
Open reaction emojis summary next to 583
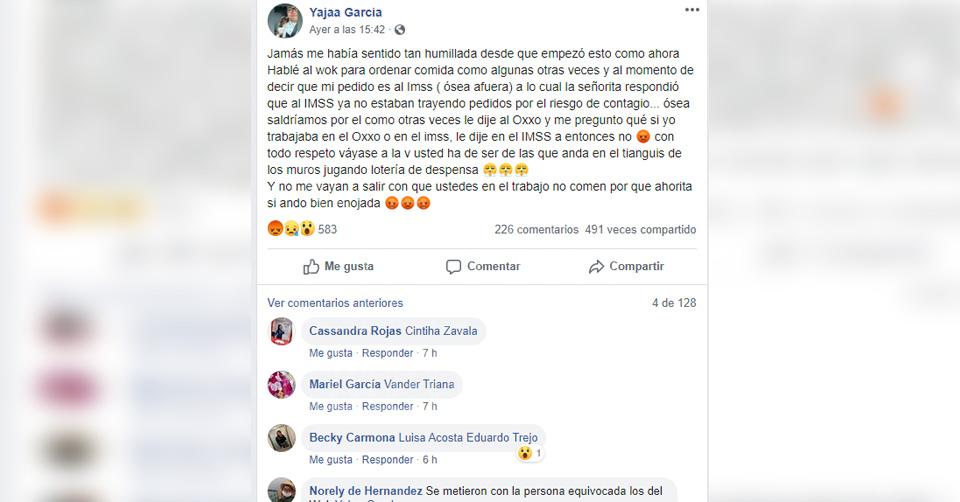coord(291,229)
